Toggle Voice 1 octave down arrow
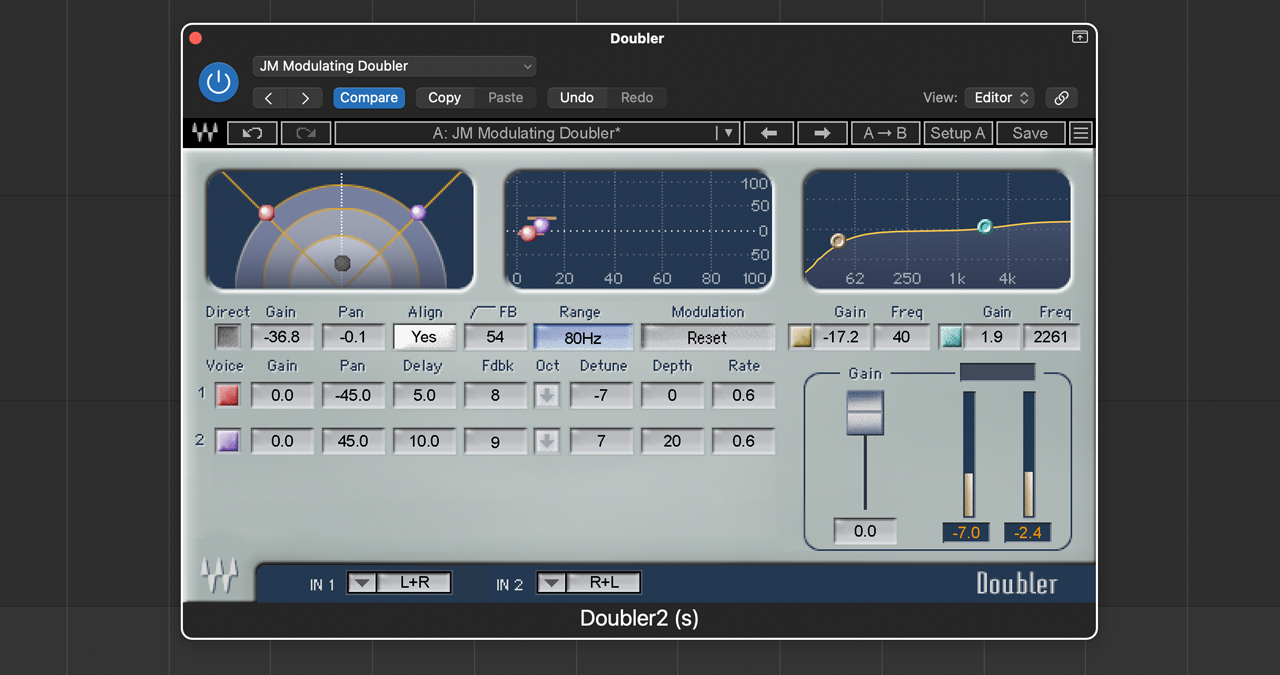Image resolution: width=1280 pixels, height=675 pixels. point(547,396)
